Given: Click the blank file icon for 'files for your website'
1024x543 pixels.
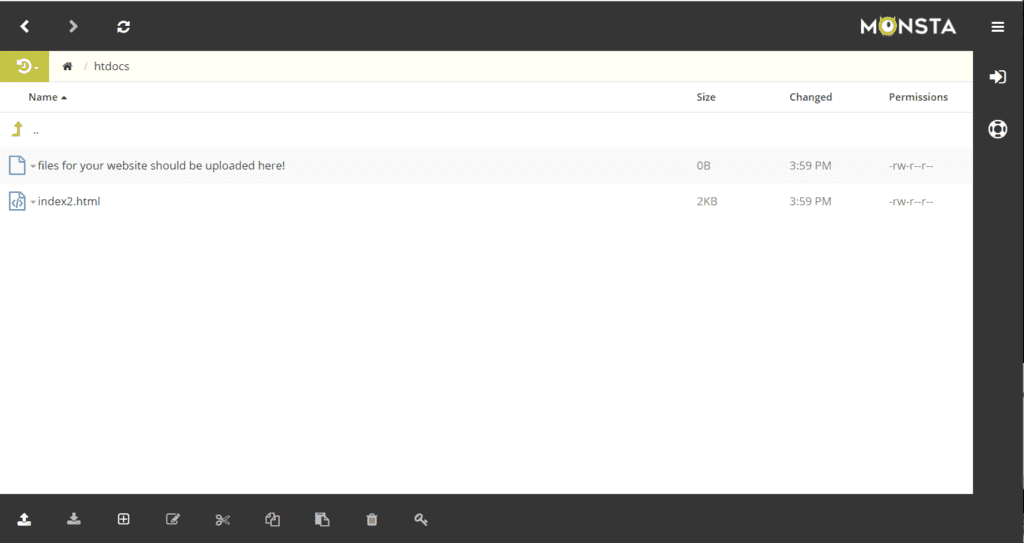Looking at the screenshot, I should (x=17, y=165).
